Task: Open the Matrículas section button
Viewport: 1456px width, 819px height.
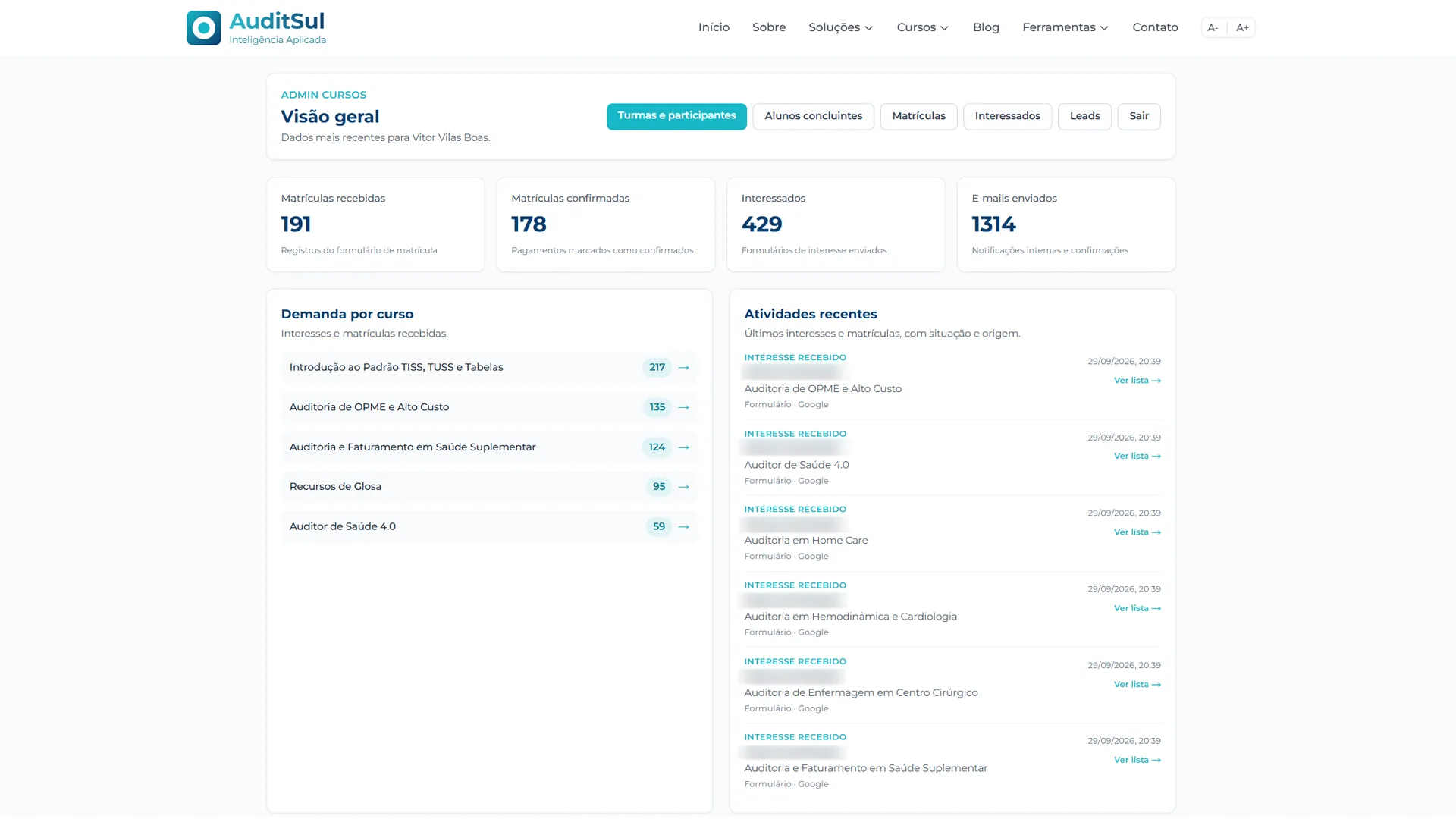Action: [918, 116]
